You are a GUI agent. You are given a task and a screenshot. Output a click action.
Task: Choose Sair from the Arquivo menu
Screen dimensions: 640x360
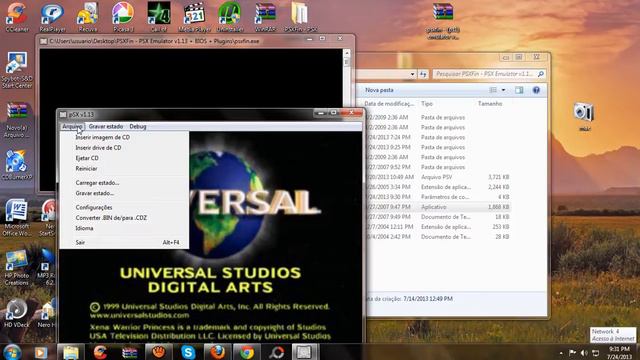click(x=124, y=242)
